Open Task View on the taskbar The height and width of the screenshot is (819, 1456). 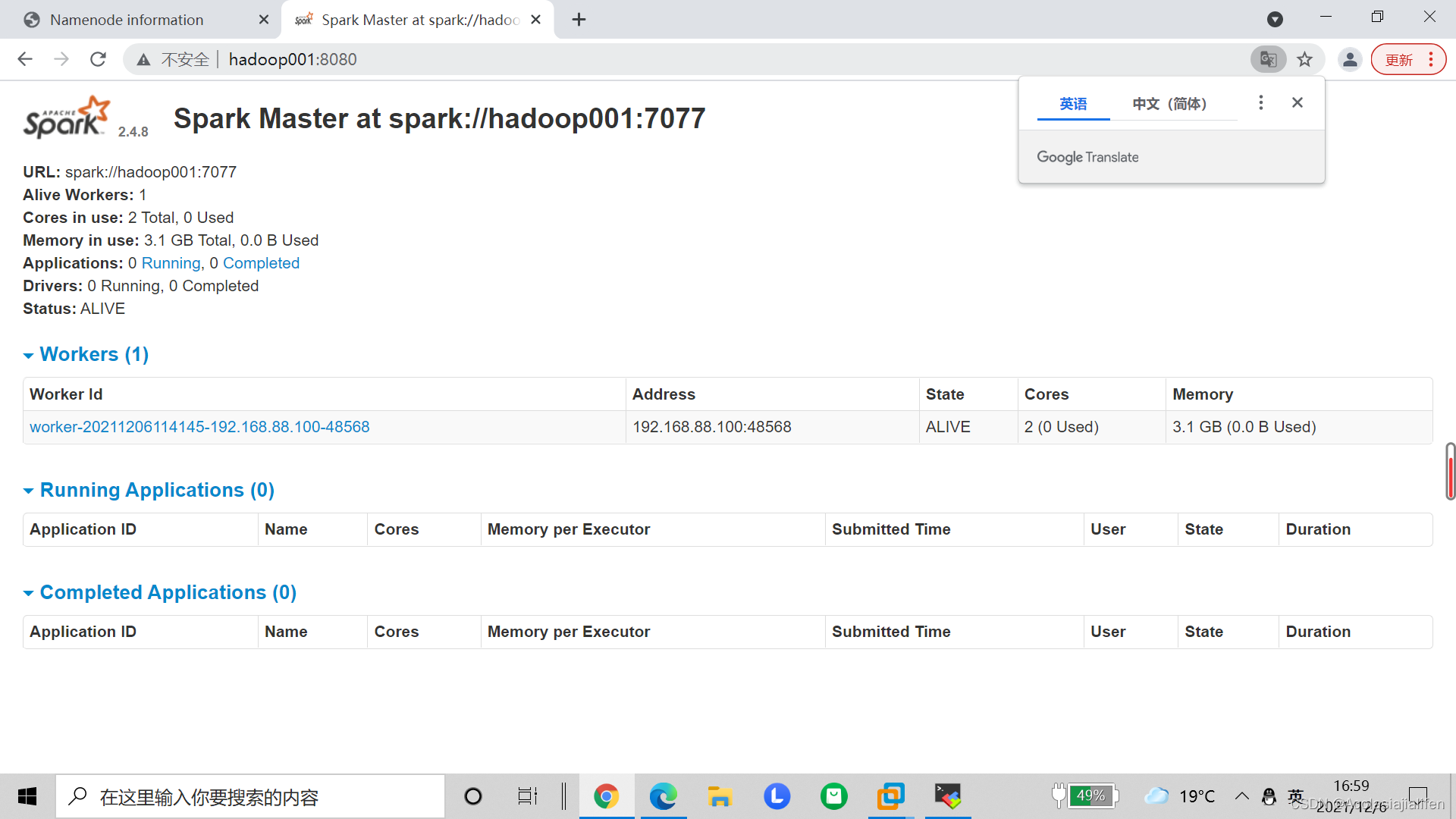coord(527,796)
